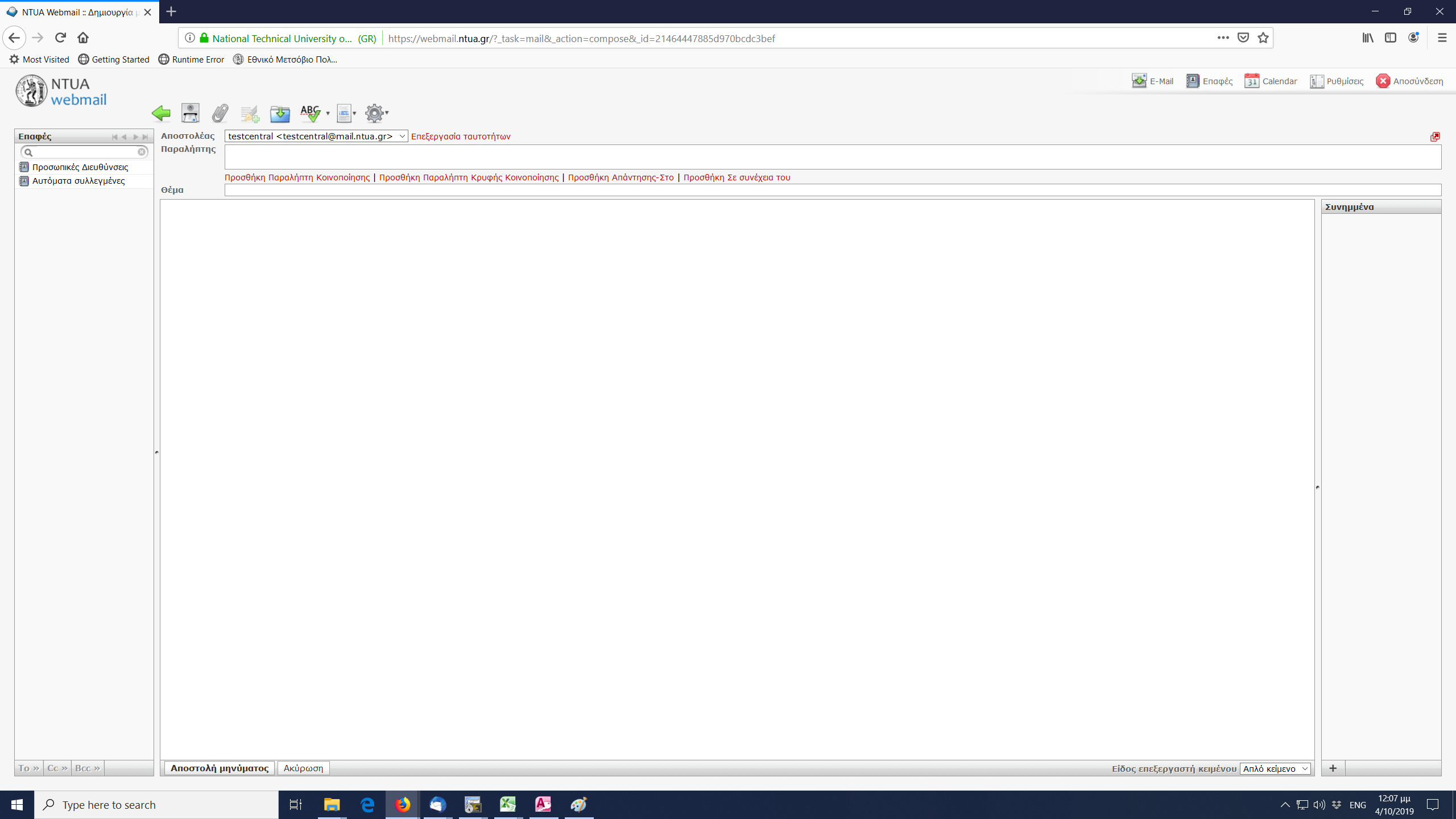Click the contacts panel splitter handle

(156, 452)
